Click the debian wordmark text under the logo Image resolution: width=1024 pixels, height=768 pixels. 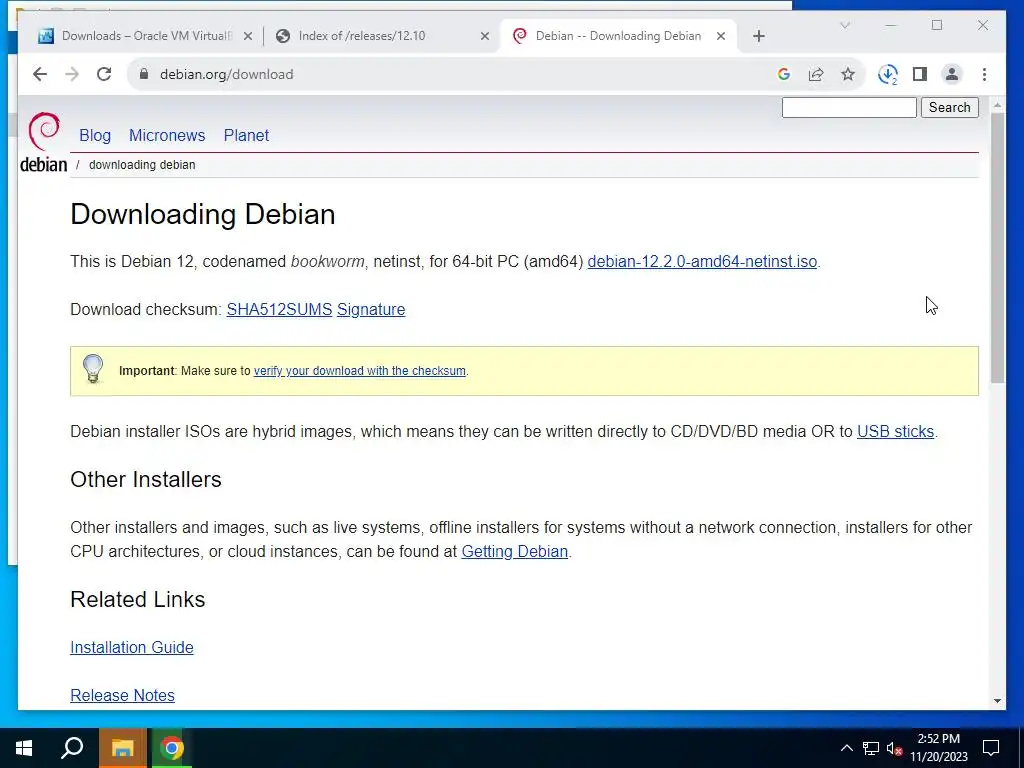coord(43,165)
